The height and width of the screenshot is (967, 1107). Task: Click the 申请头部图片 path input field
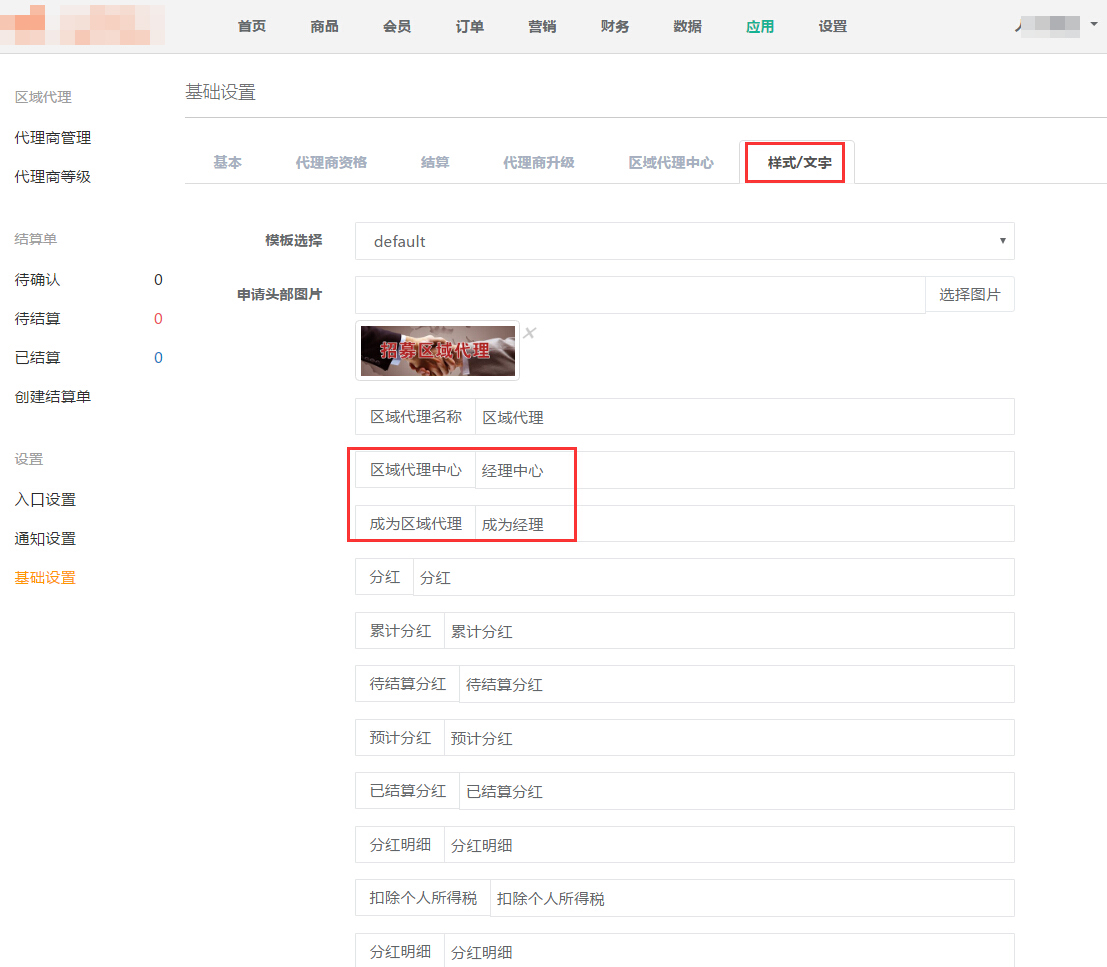click(x=640, y=295)
